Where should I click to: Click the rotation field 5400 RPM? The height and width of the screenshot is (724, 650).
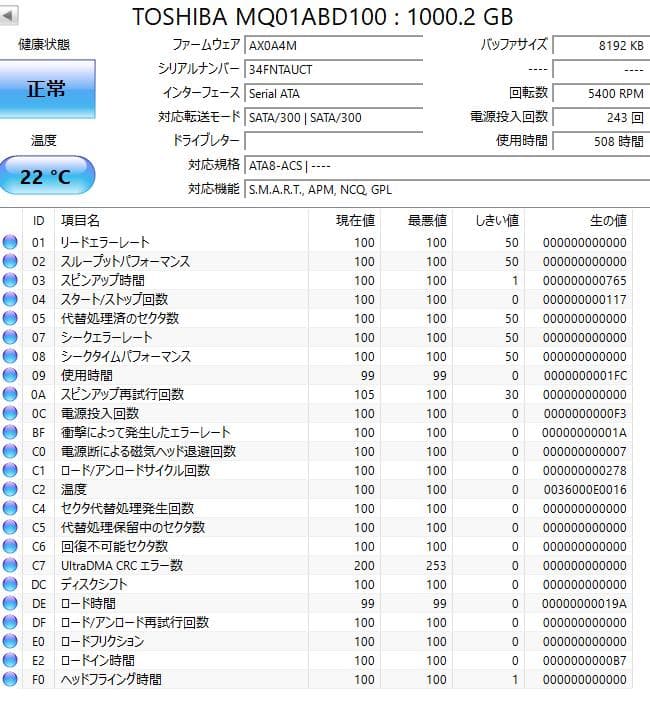[601, 94]
